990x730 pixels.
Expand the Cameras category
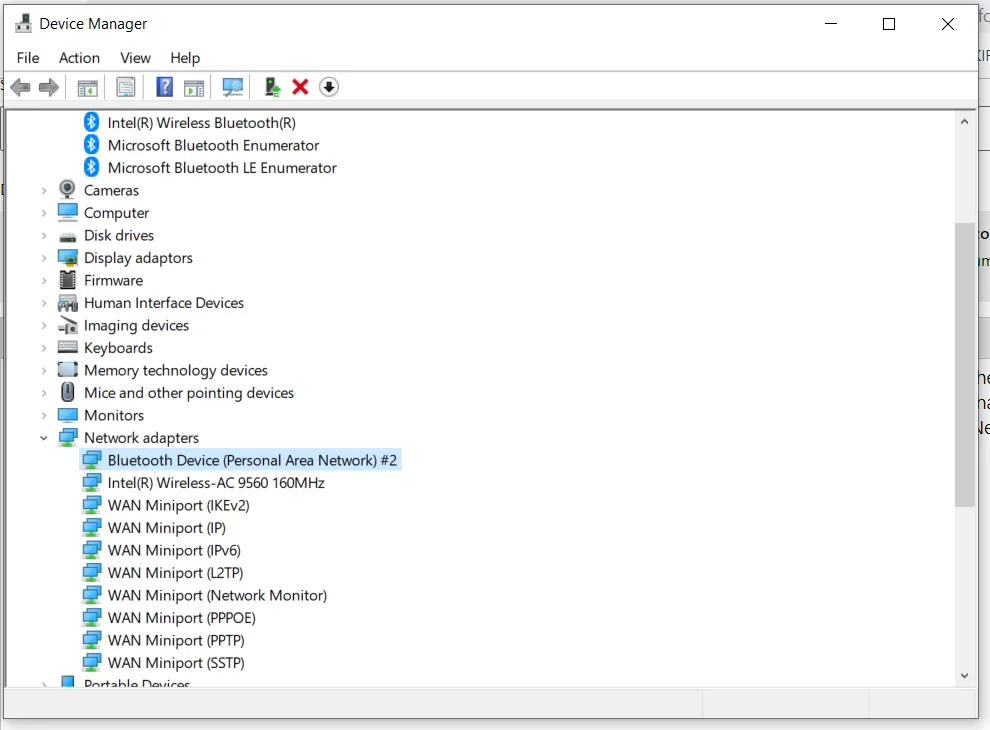coord(44,190)
